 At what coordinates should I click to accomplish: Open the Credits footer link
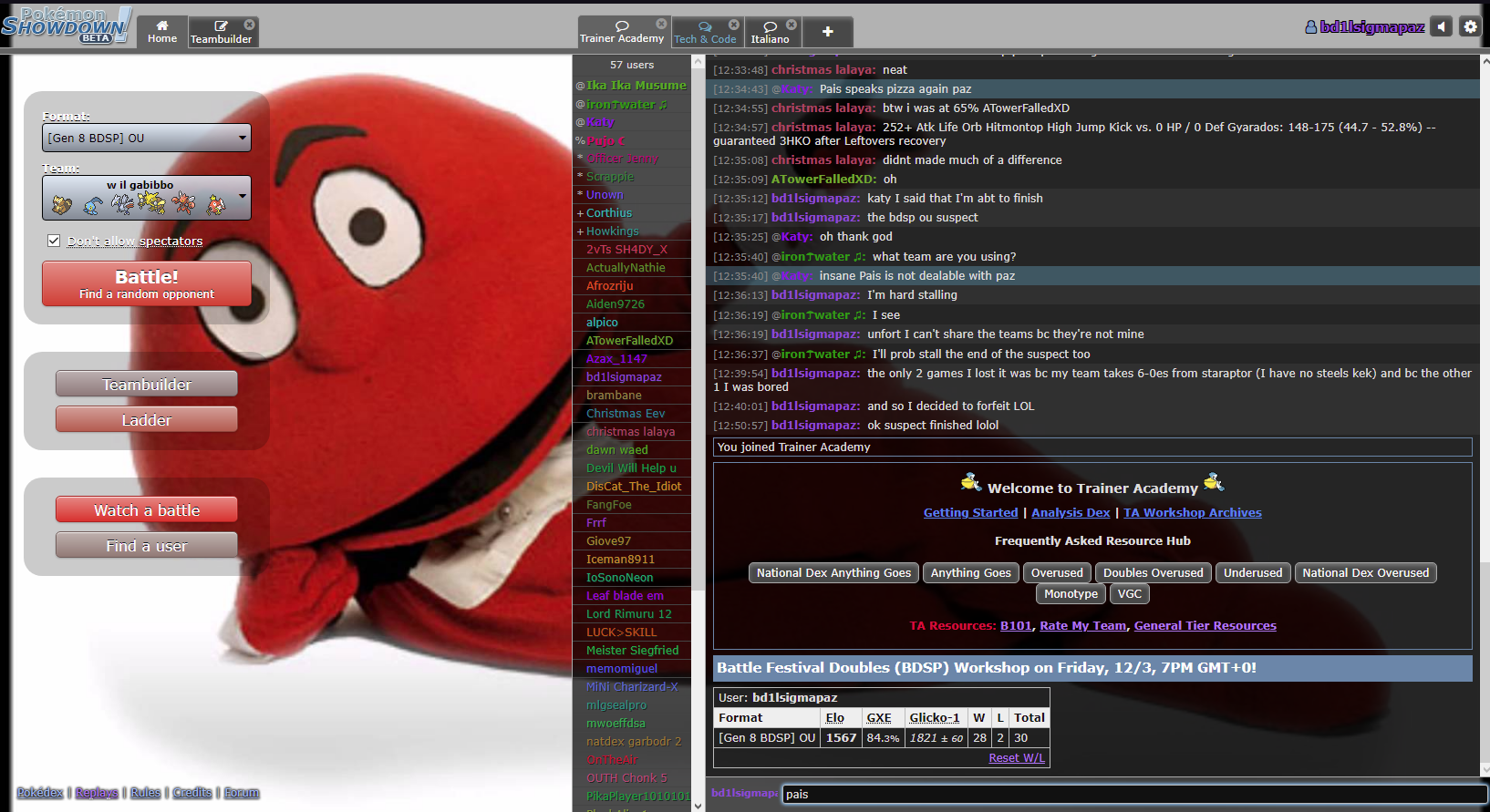pyautogui.click(x=192, y=793)
